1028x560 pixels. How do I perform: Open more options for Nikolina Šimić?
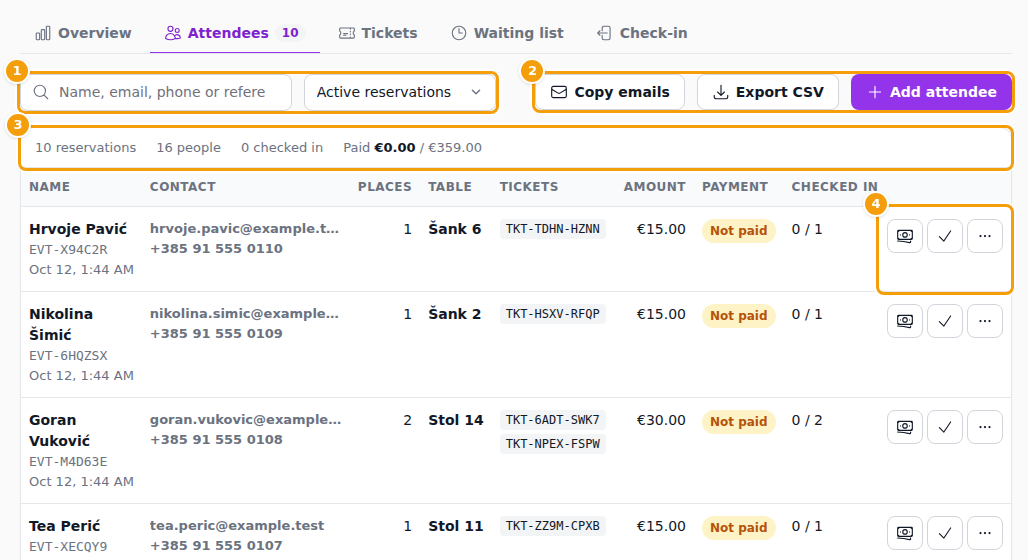[x=985, y=321]
